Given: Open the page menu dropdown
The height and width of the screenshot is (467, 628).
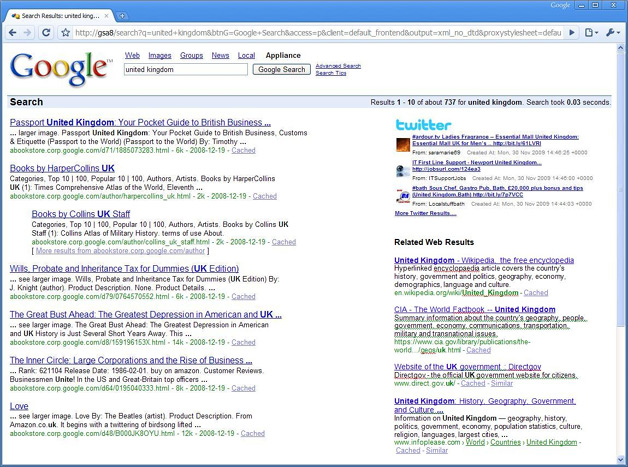Looking at the screenshot, I should tap(591, 32).
